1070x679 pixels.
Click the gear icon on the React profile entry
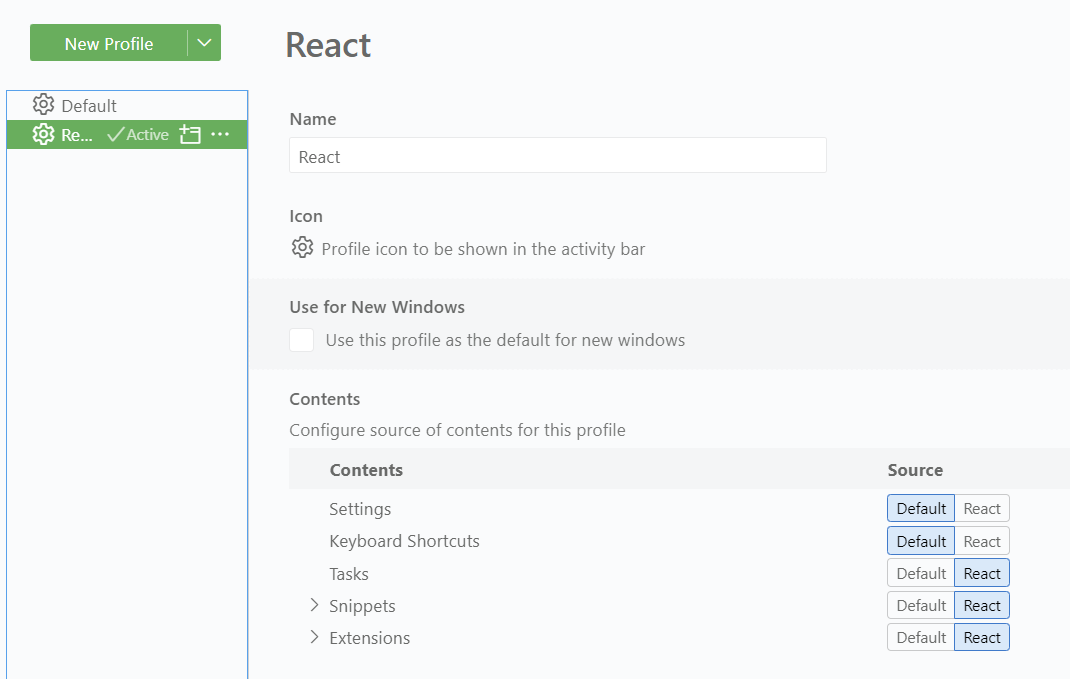43,134
